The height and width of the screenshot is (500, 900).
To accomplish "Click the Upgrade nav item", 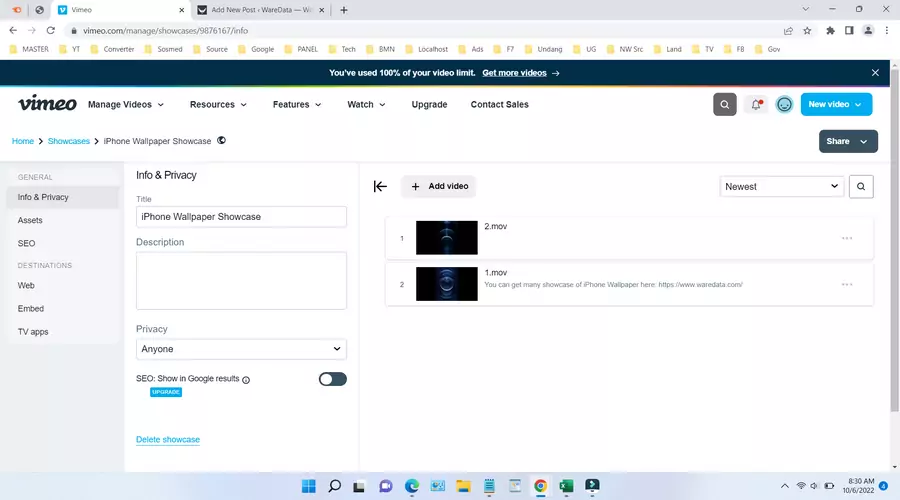I will (429, 104).
